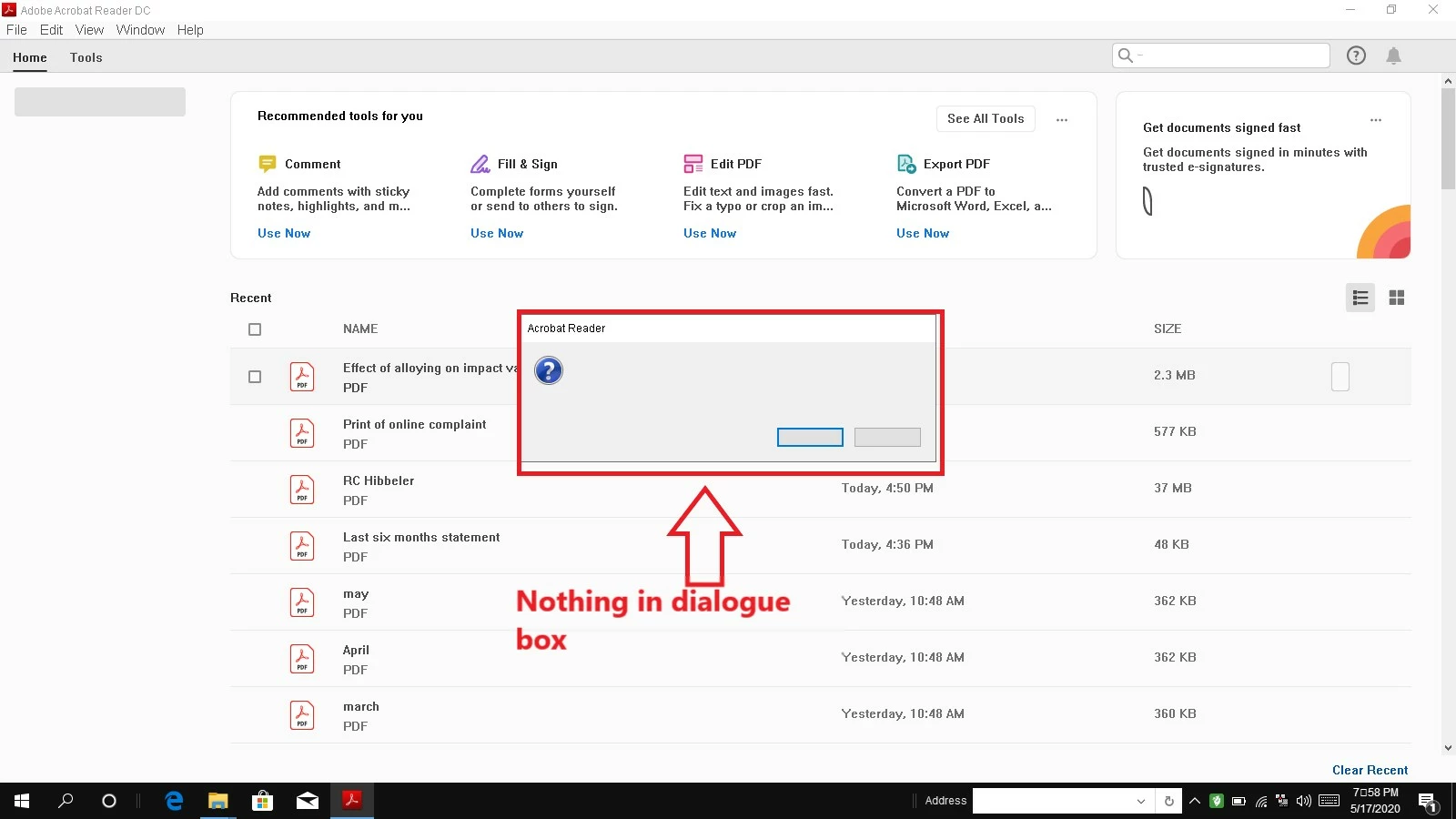1456x819 pixels.
Task: Open Mail app from taskbar
Action: [x=308, y=801]
